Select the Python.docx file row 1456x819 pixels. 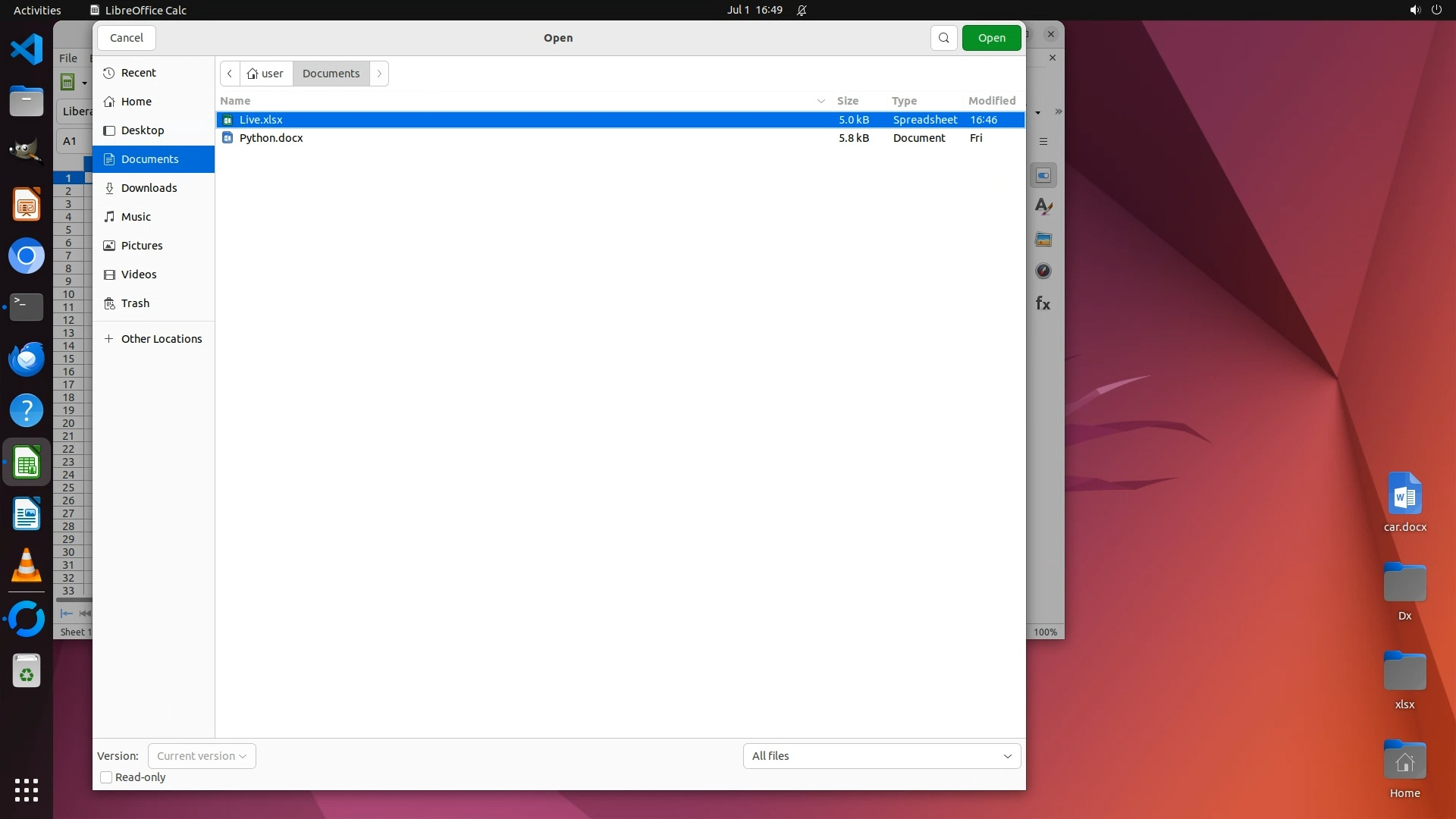tap(271, 138)
